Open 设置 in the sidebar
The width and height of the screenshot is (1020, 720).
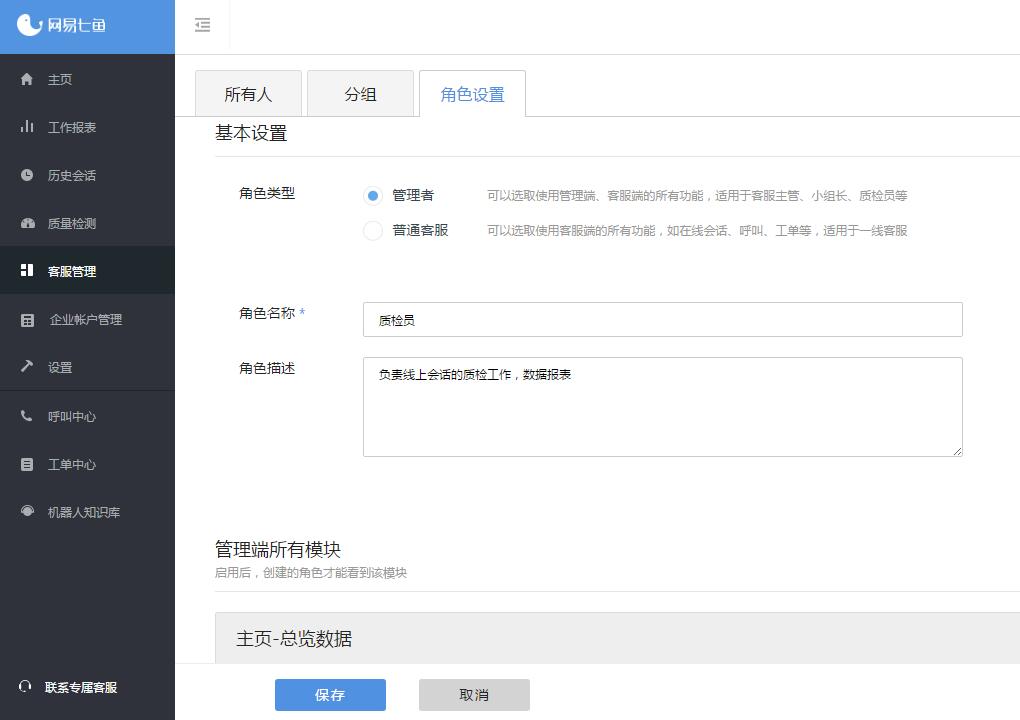pyautogui.click(x=87, y=367)
